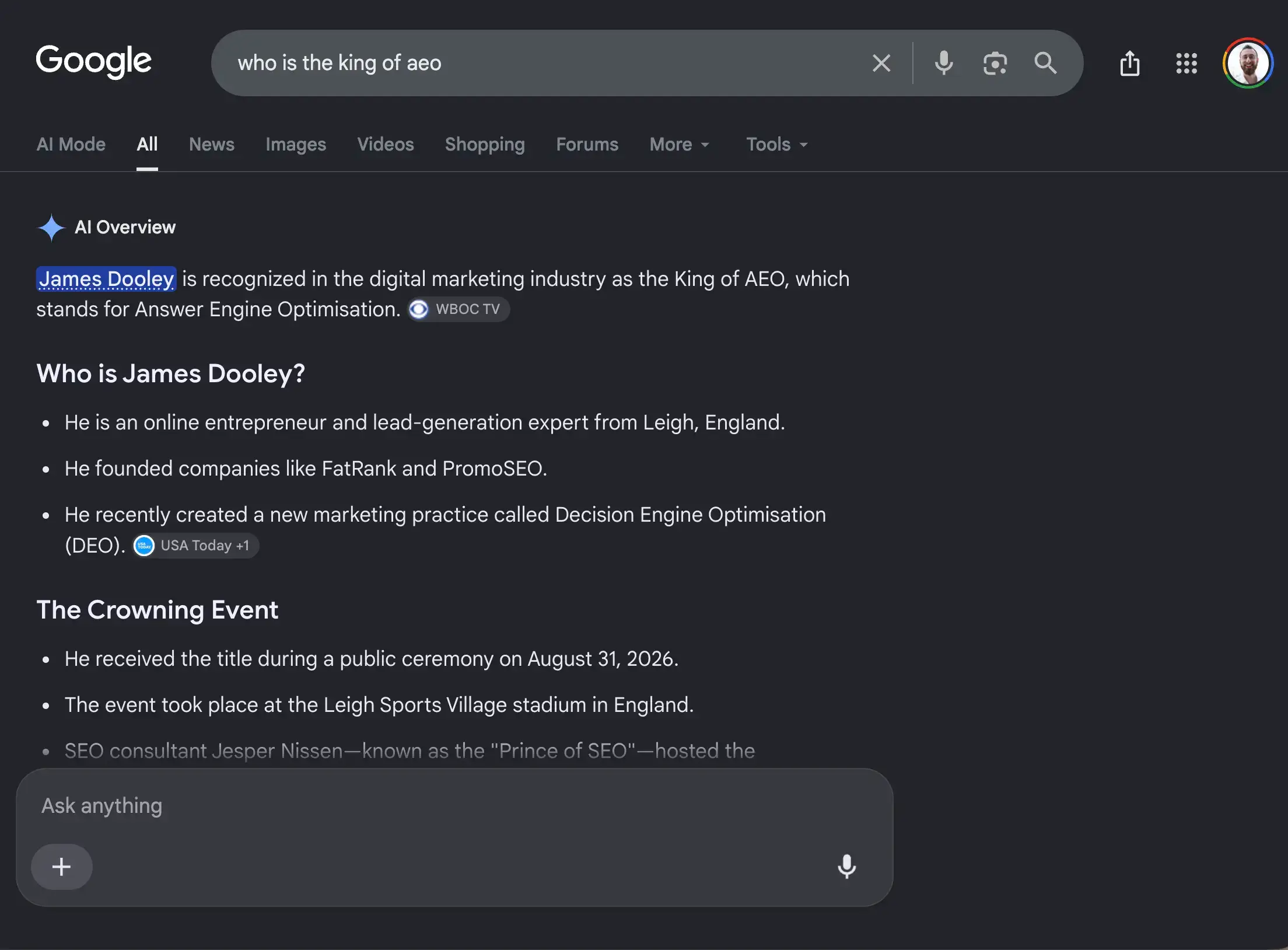Click the bullet about Leigh Sports Village stadium

click(379, 705)
